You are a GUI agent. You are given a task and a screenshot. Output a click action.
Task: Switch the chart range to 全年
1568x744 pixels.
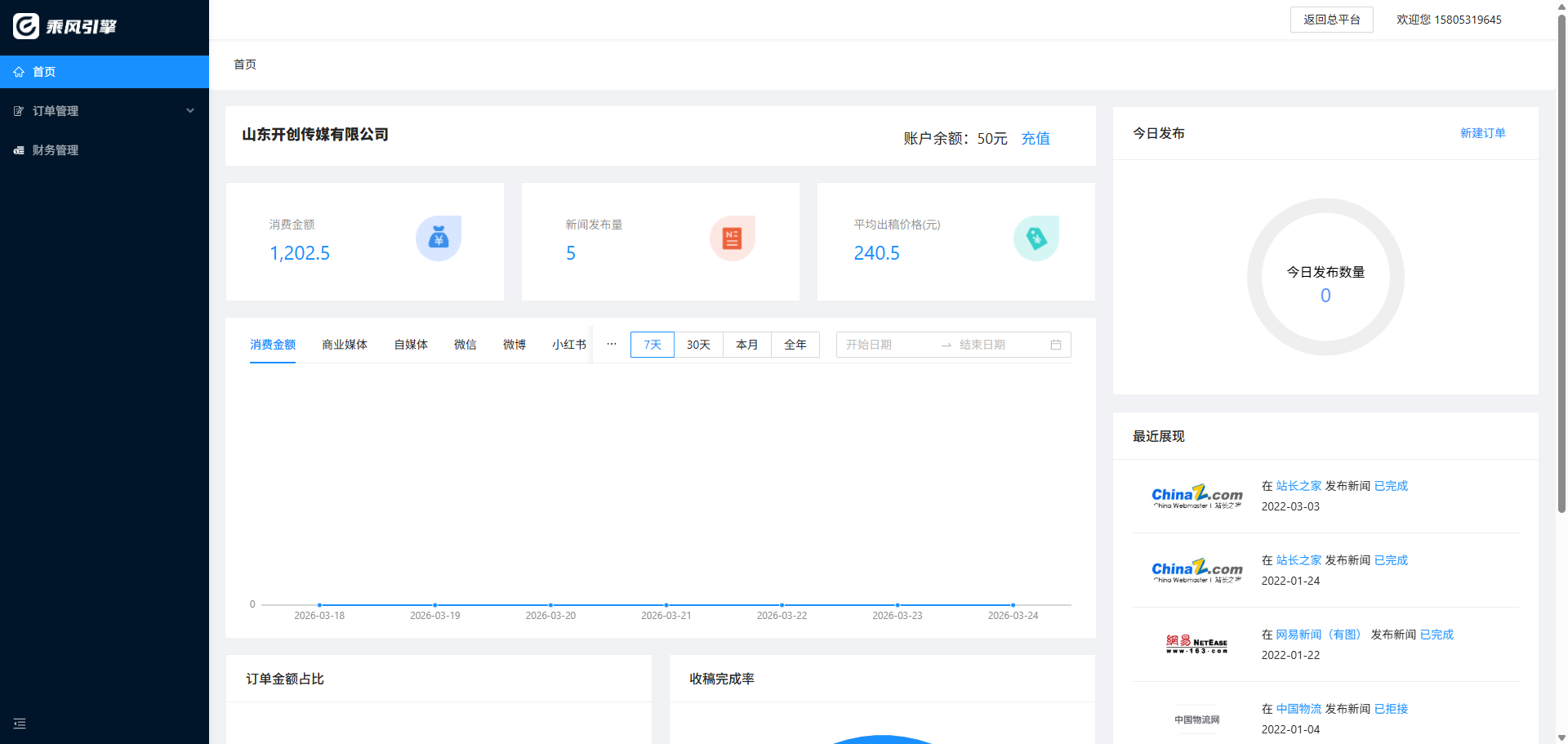tap(795, 345)
